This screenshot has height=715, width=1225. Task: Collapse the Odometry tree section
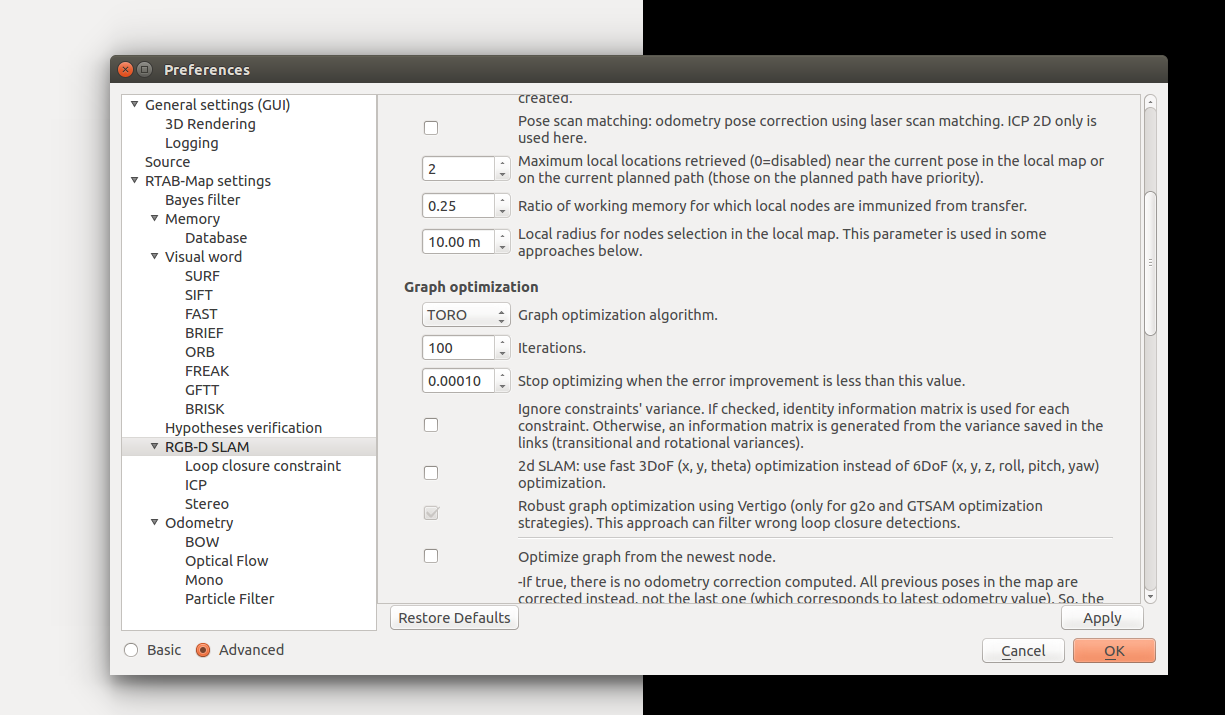pos(155,523)
